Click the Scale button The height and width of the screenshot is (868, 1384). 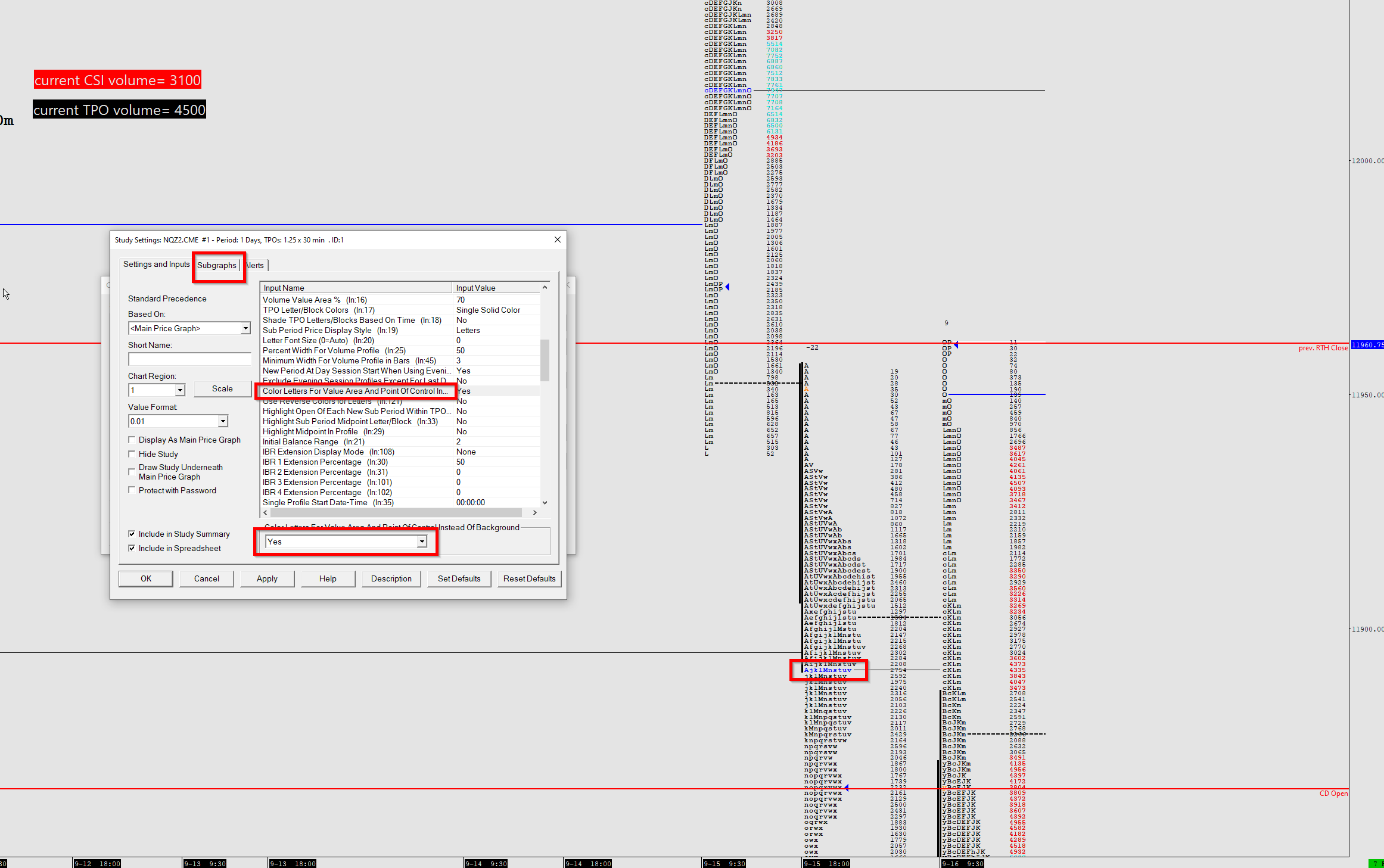click(222, 388)
